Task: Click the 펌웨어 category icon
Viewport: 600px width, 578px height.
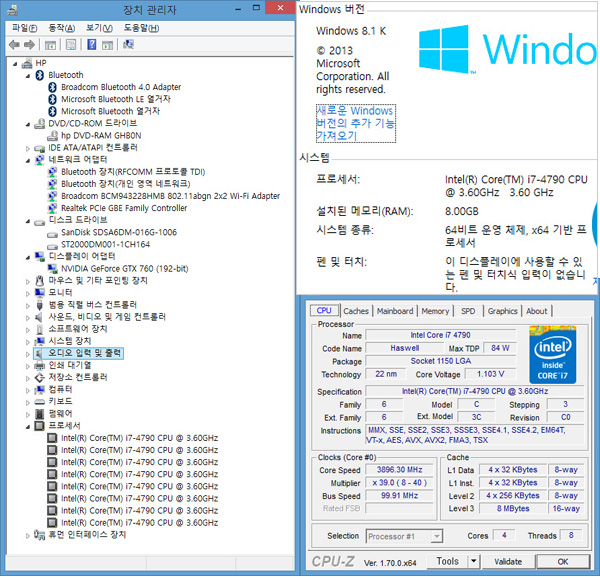Action: pos(39,414)
